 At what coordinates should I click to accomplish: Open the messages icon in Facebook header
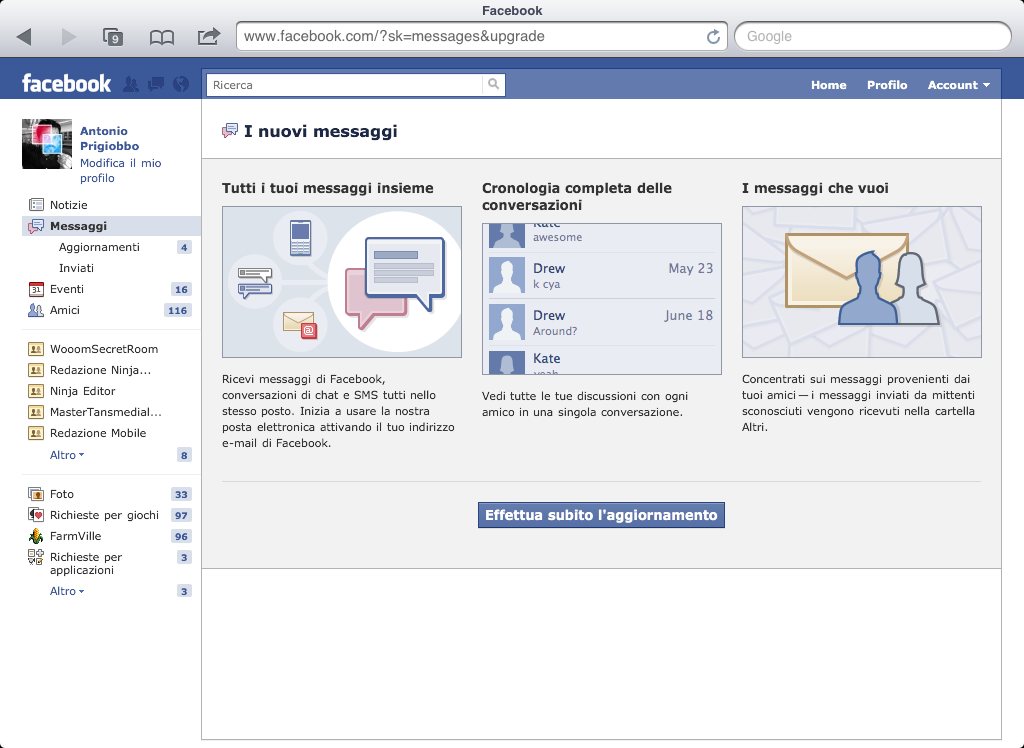click(x=156, y=84)
